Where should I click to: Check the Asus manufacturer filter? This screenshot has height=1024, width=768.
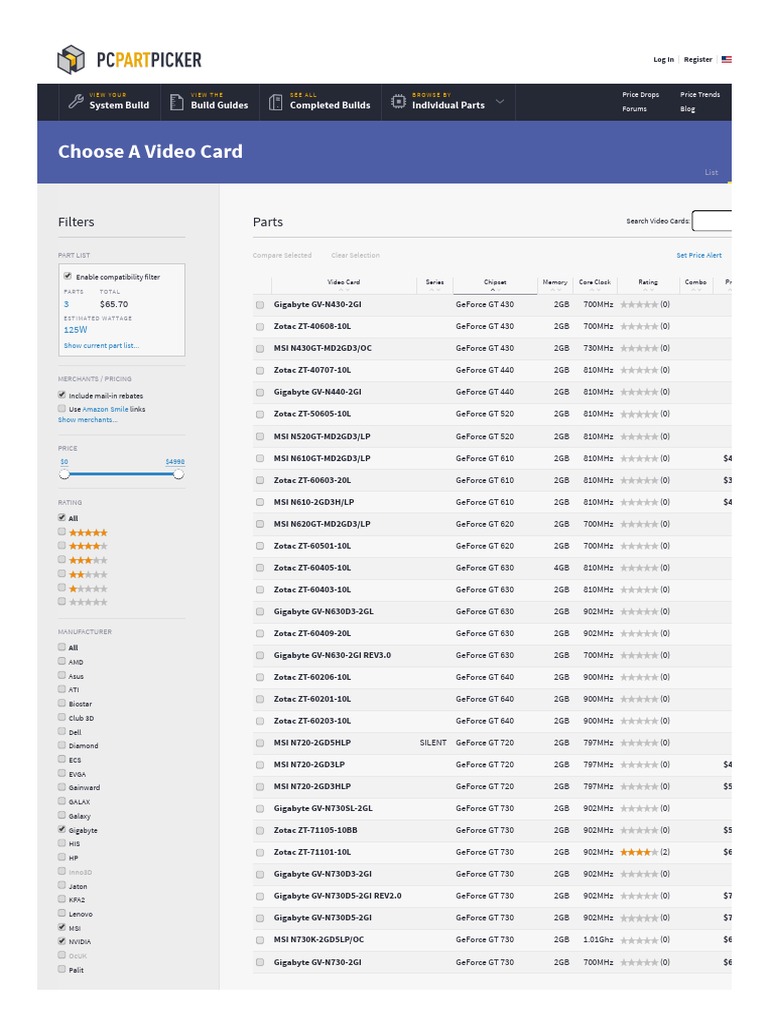[61, 675]
